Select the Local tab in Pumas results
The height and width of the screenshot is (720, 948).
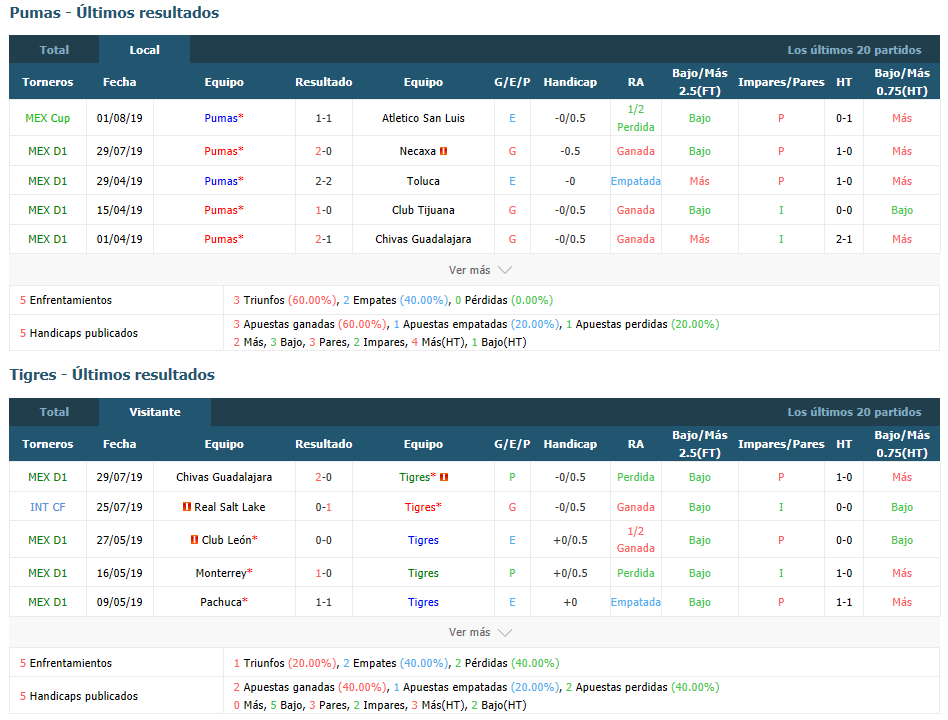coord(144,50)
